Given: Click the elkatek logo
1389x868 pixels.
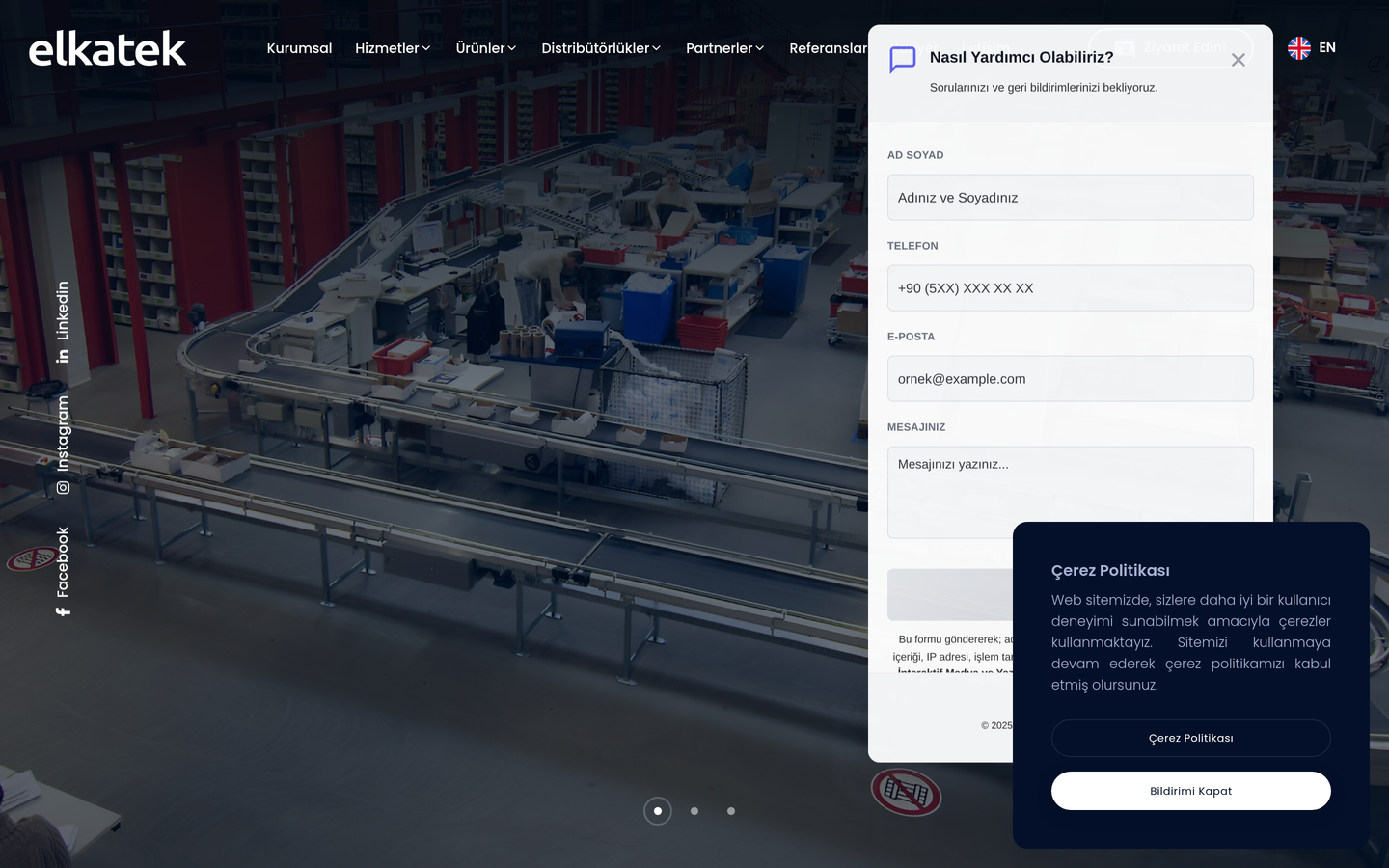Looking at the screenshot, I should click(x=107, y=48).
